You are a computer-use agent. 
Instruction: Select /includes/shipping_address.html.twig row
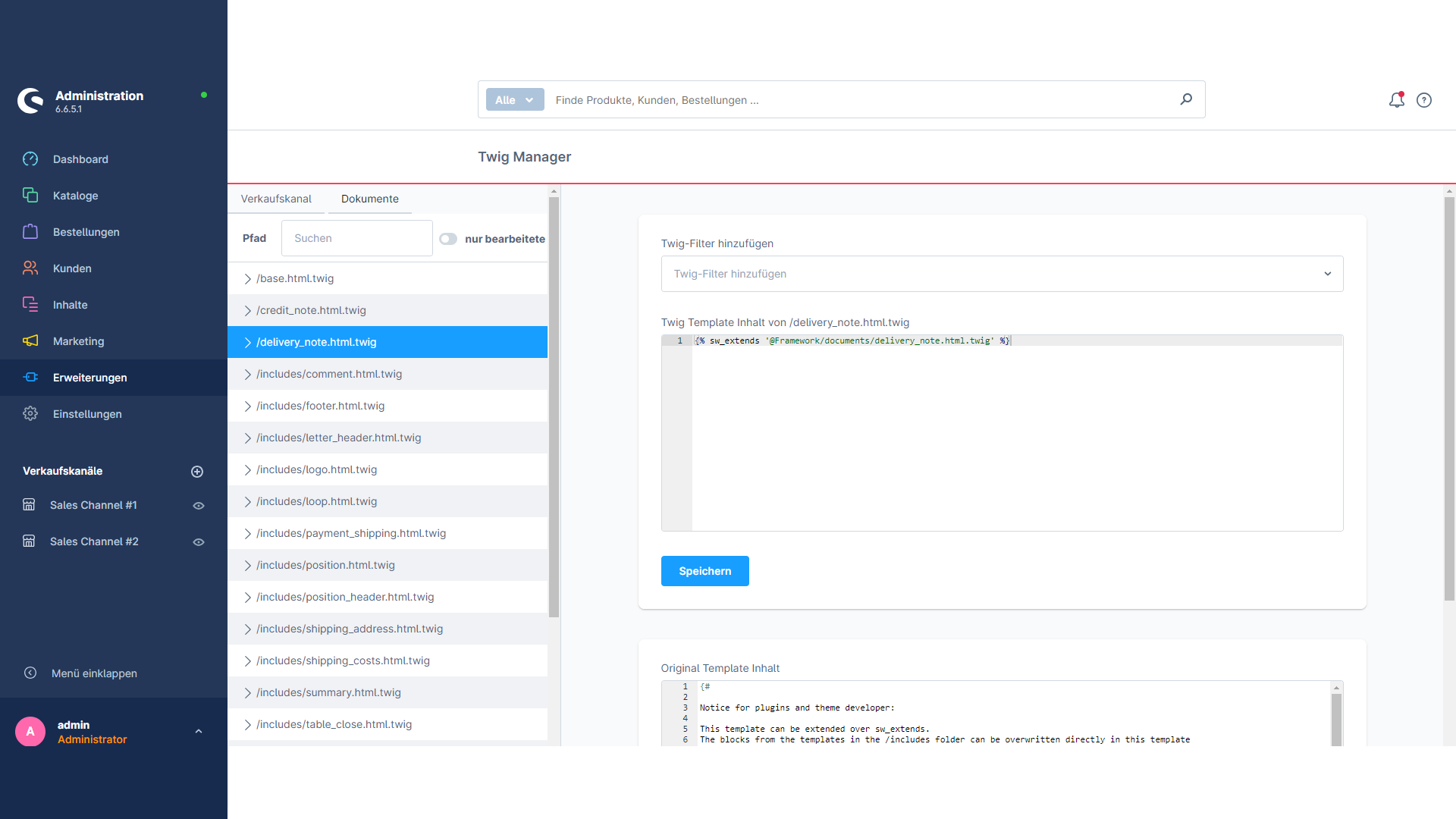point(388,629)
